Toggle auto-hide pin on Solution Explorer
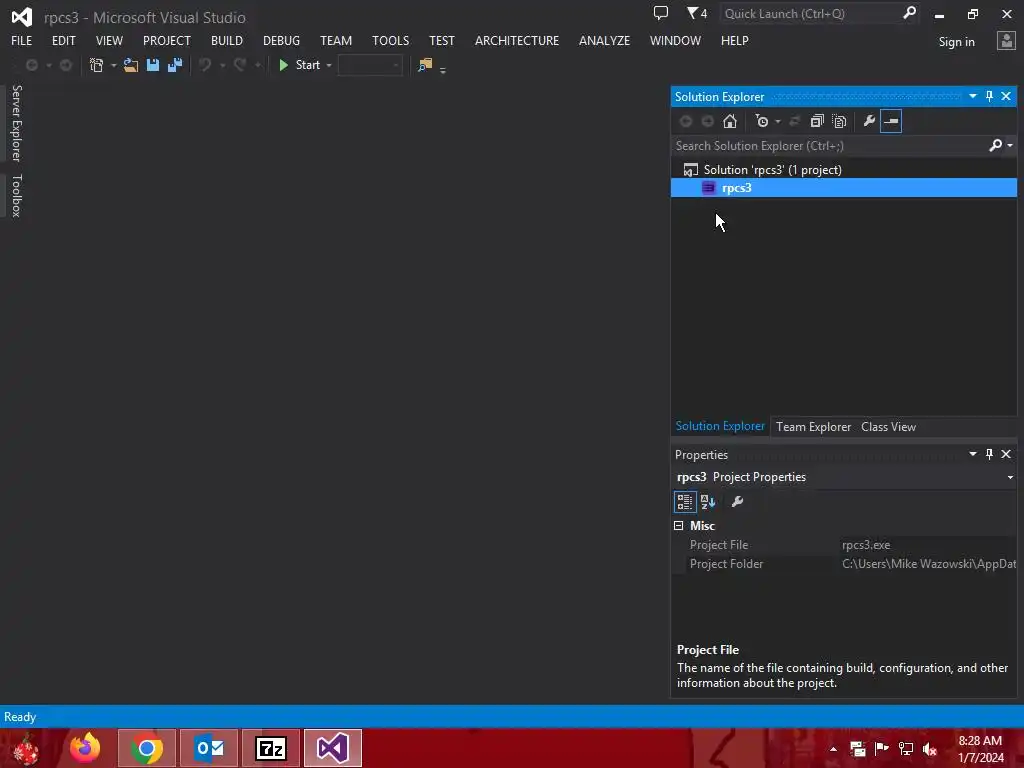Screen dimensions: 1024x768 coord(989,96)
